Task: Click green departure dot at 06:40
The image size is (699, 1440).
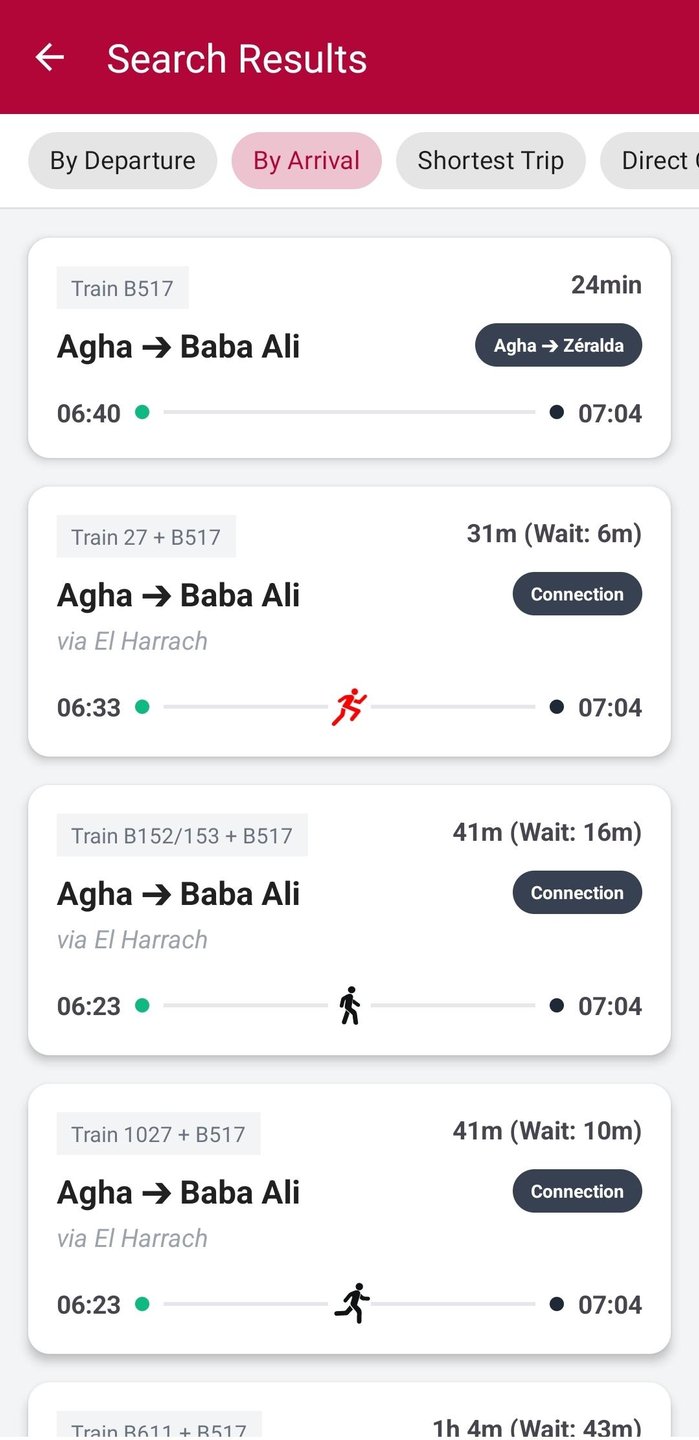Action: point(142,412)
